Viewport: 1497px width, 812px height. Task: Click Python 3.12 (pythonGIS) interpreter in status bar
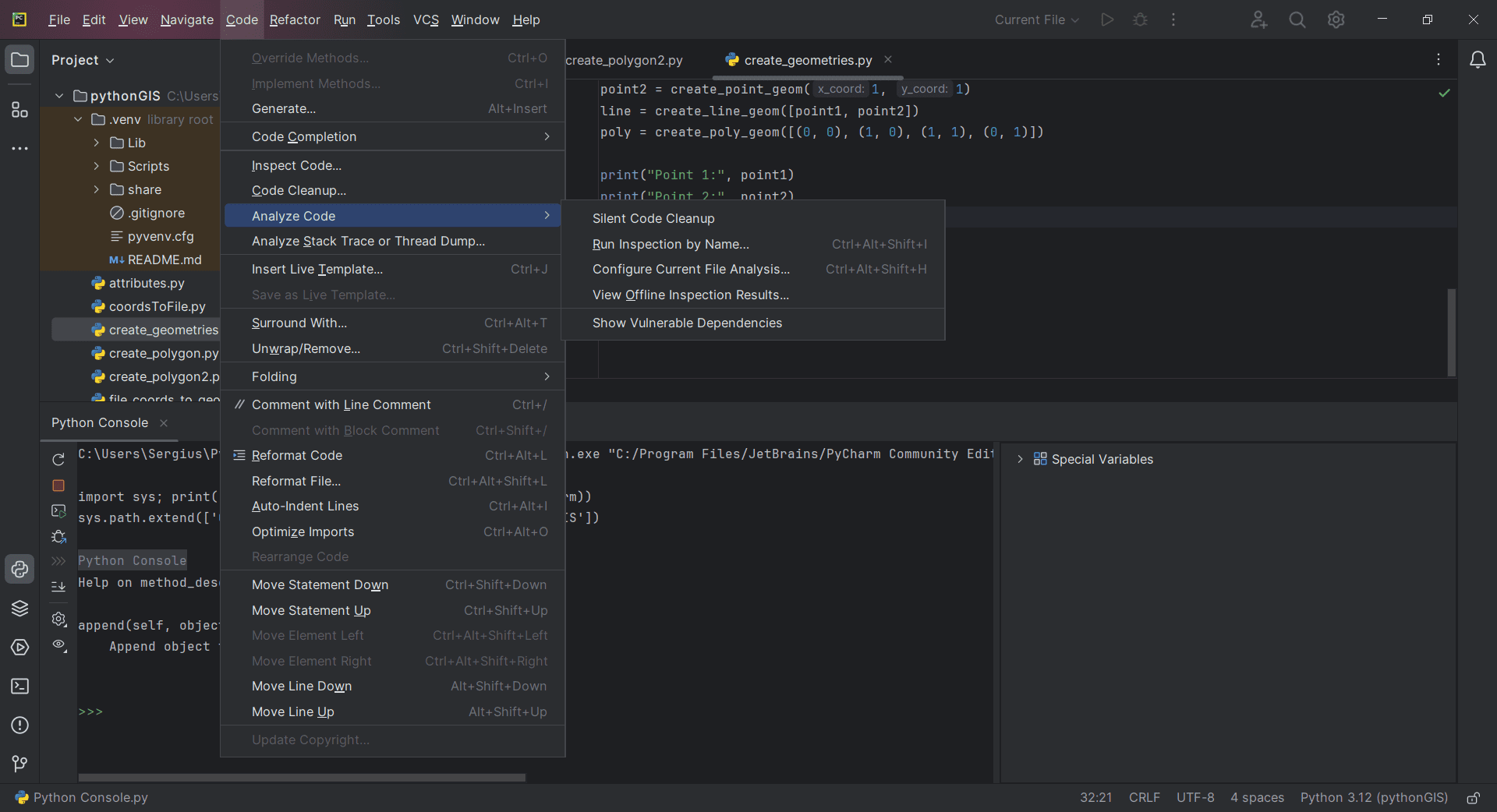tap(1373, 798)
